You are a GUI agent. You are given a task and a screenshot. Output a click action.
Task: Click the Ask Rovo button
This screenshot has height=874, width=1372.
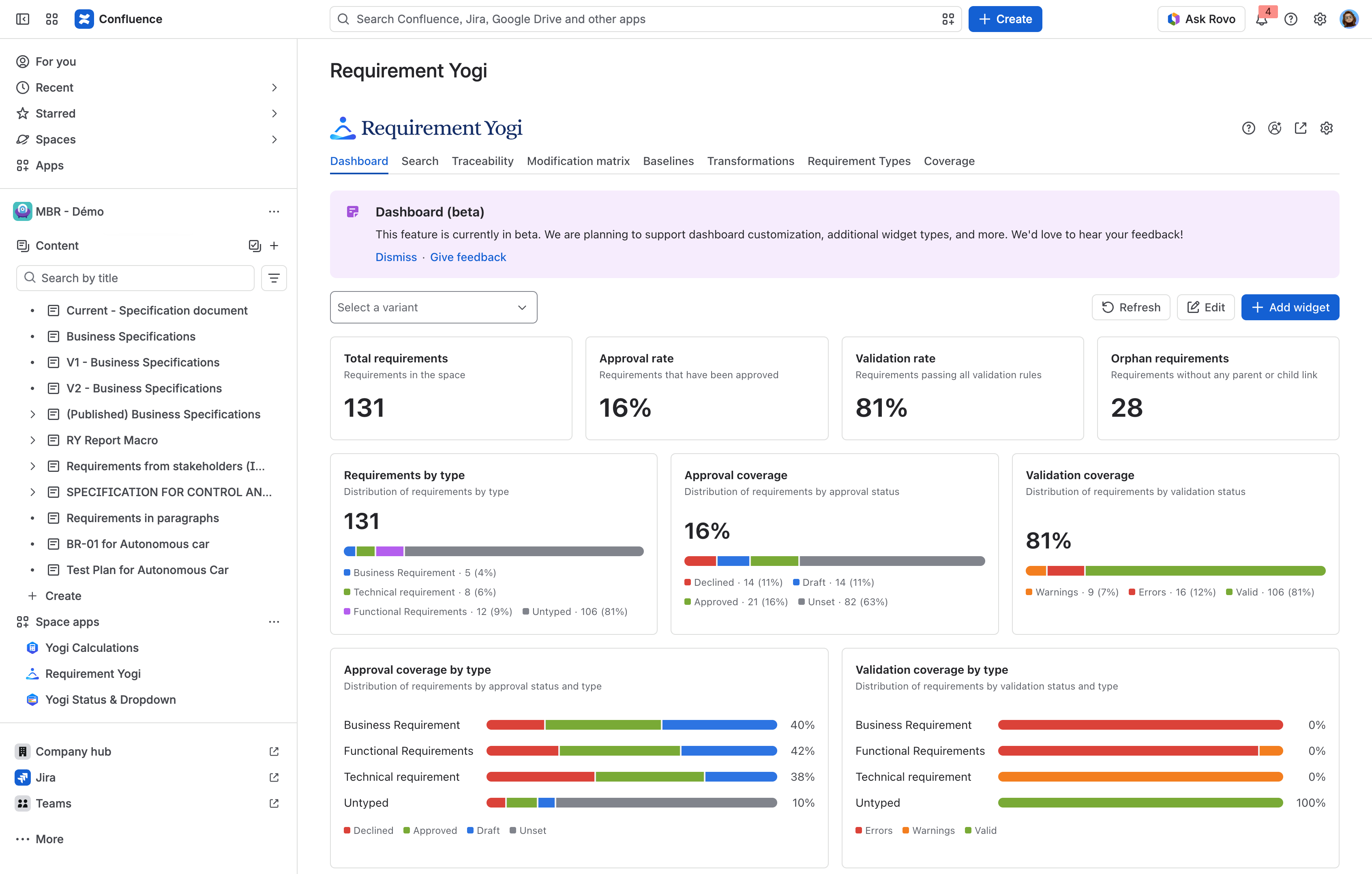(1201, 19)
